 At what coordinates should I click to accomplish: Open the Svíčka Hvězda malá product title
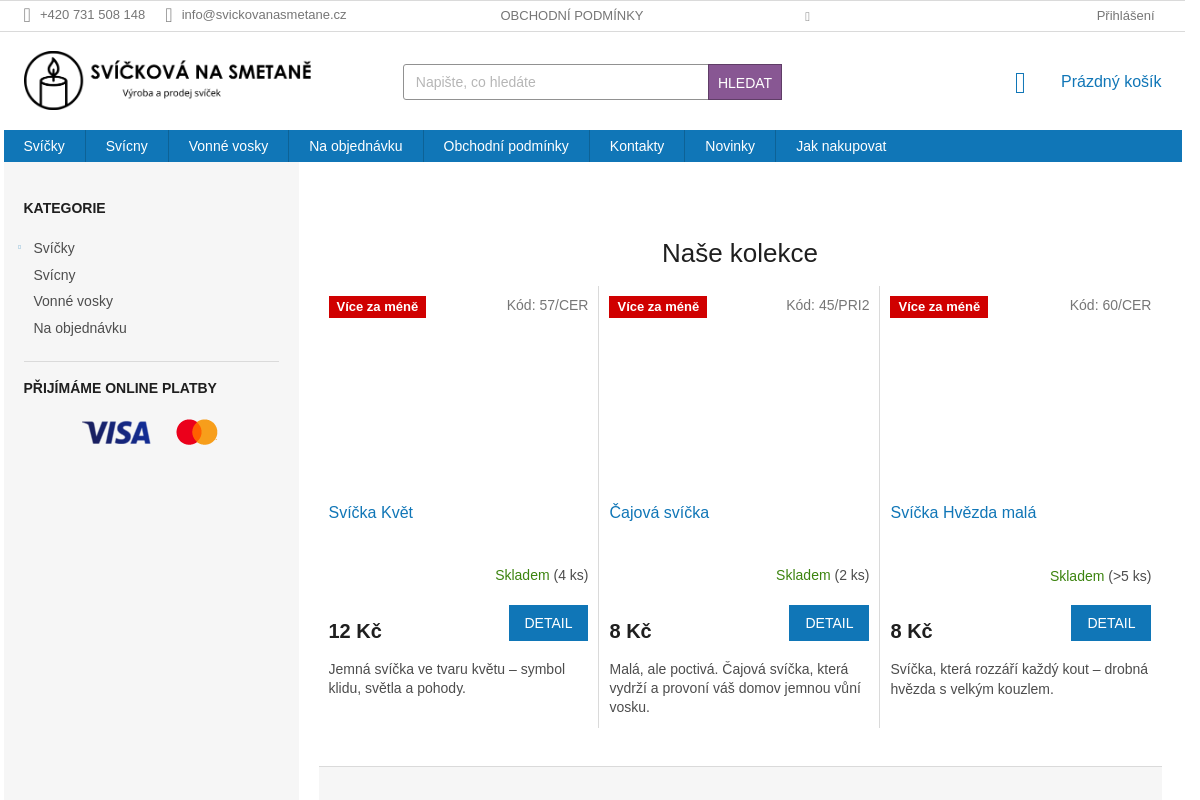963,513
